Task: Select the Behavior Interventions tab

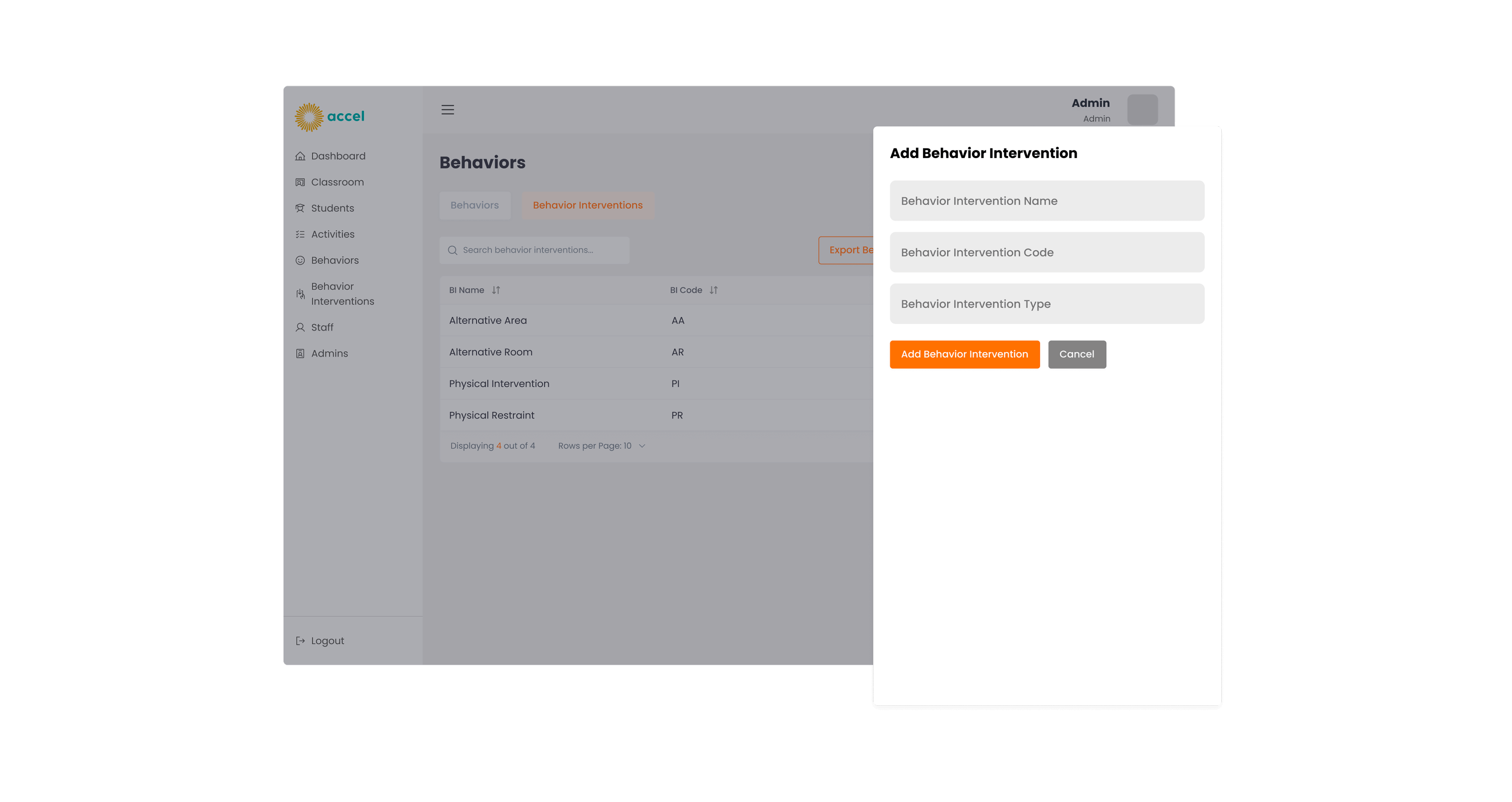Action: click(x=587, y=205)
